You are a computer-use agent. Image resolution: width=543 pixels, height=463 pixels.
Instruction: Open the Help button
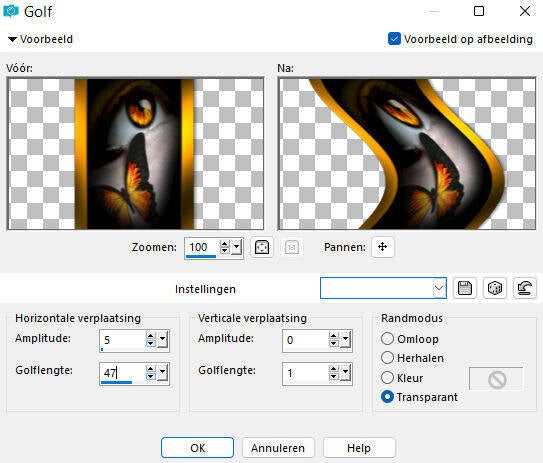pyautogui.click(x=359, y=448)
